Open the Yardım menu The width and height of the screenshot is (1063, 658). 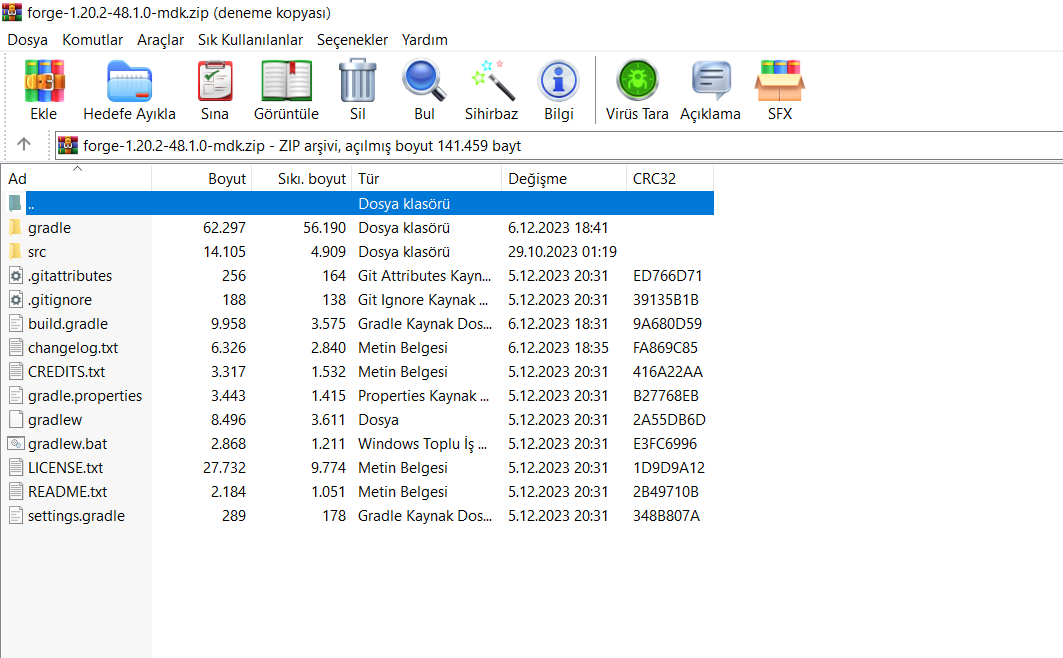[424, 40]
